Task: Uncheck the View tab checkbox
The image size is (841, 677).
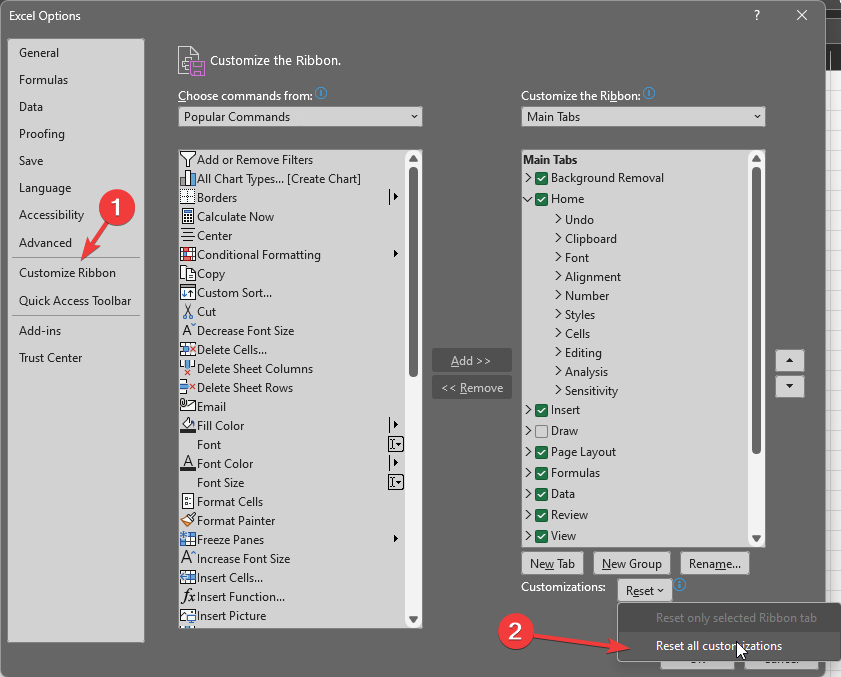Action: (x=541, y=536)
